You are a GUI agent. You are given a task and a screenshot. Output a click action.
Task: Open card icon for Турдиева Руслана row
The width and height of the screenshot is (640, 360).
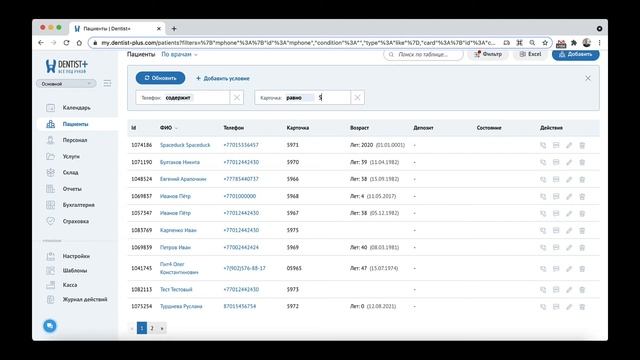tap(556, 307)
